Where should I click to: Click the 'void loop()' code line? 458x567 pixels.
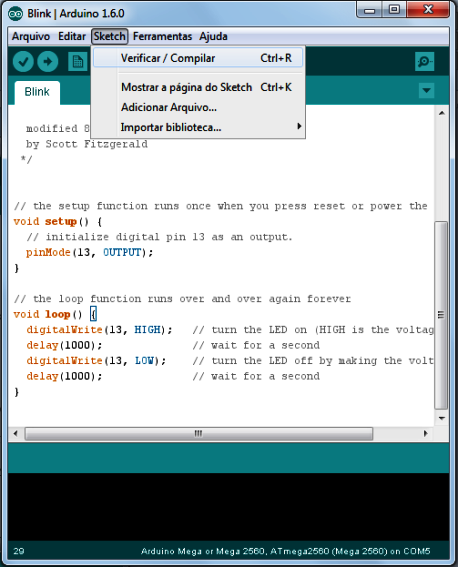click(x=55, y=314)
